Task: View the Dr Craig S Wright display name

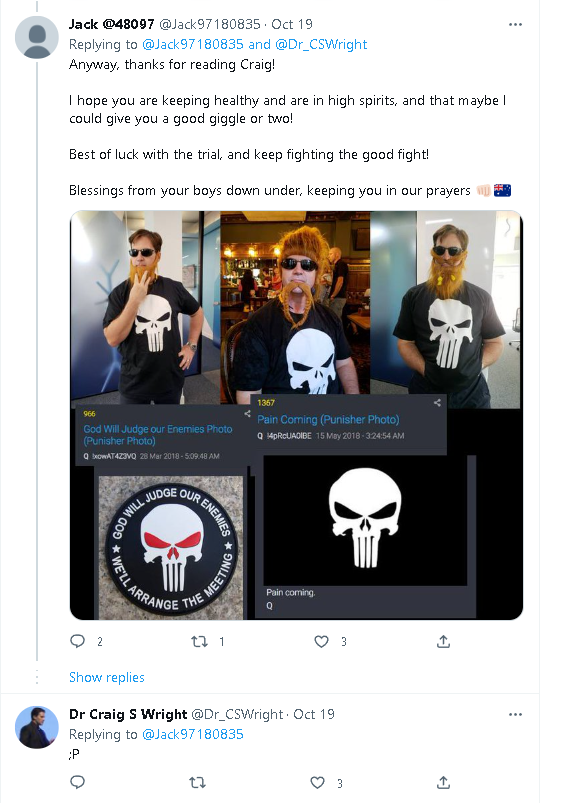Action: [x=128, y=714]
